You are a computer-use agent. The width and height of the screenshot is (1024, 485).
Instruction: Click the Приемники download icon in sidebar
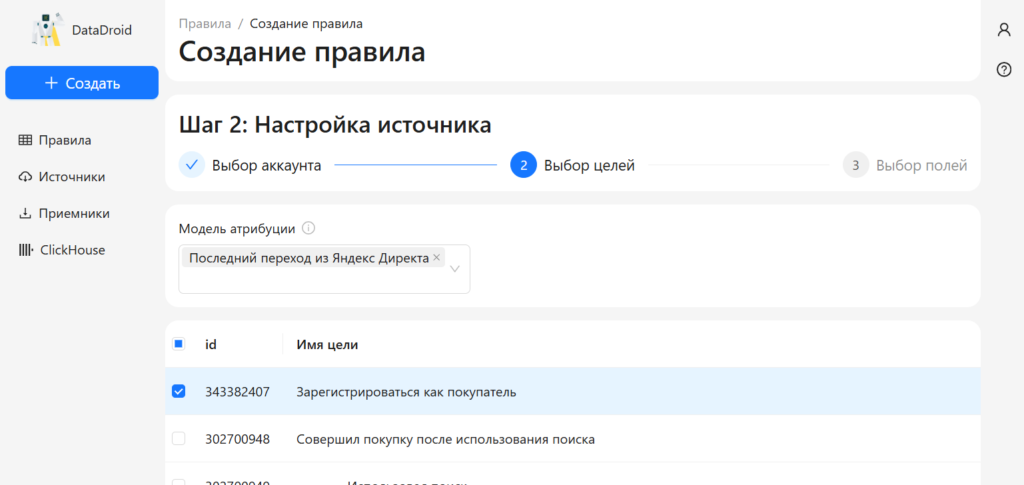click(x=25, y=213)
